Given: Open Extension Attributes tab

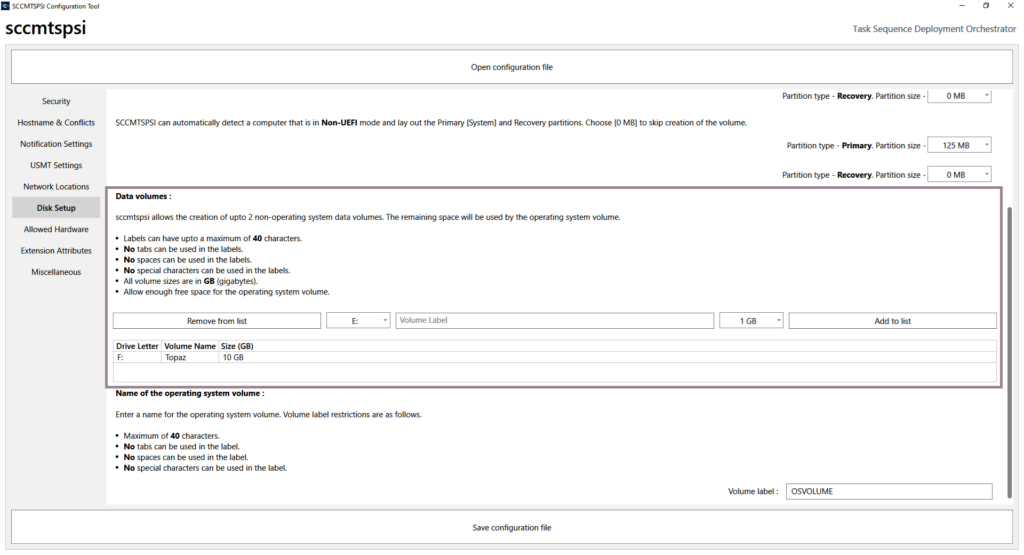Looking at the screenshot, I should 56,251.
